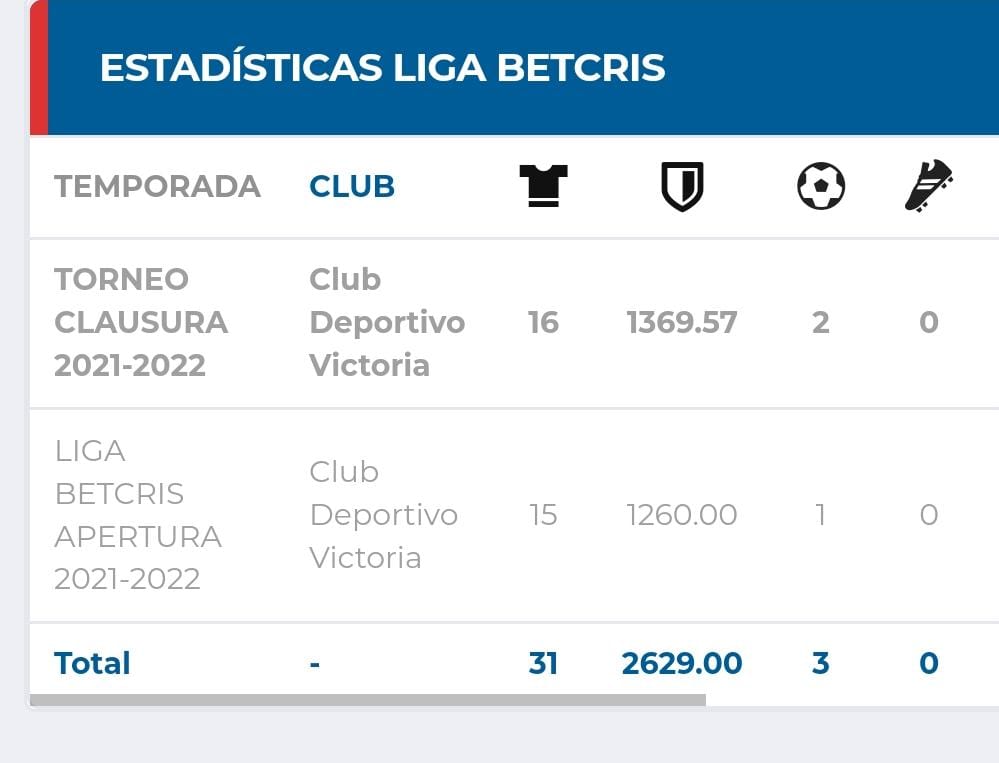Click the total appearances value 31
999x763 pixels.
543,663
